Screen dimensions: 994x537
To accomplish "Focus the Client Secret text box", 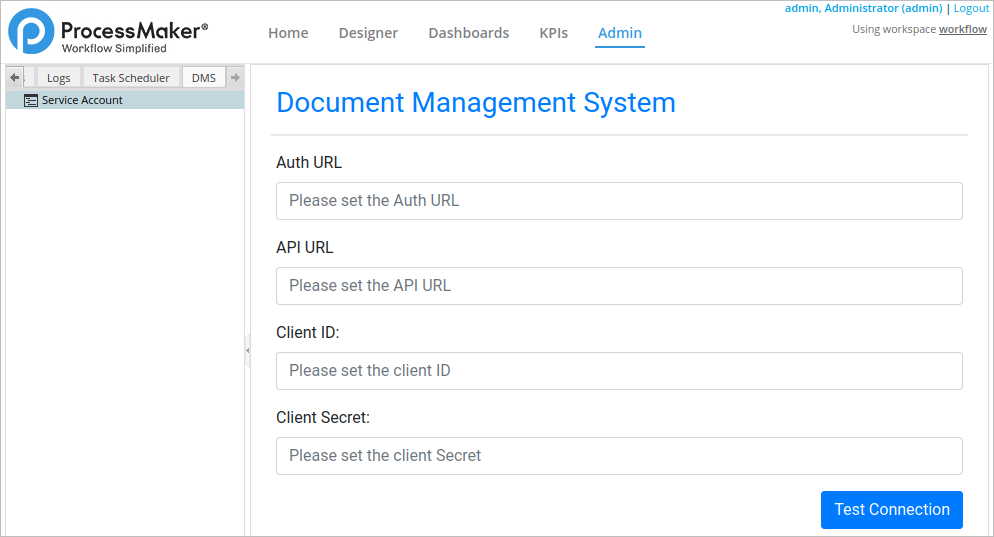I will coord(619,456).
